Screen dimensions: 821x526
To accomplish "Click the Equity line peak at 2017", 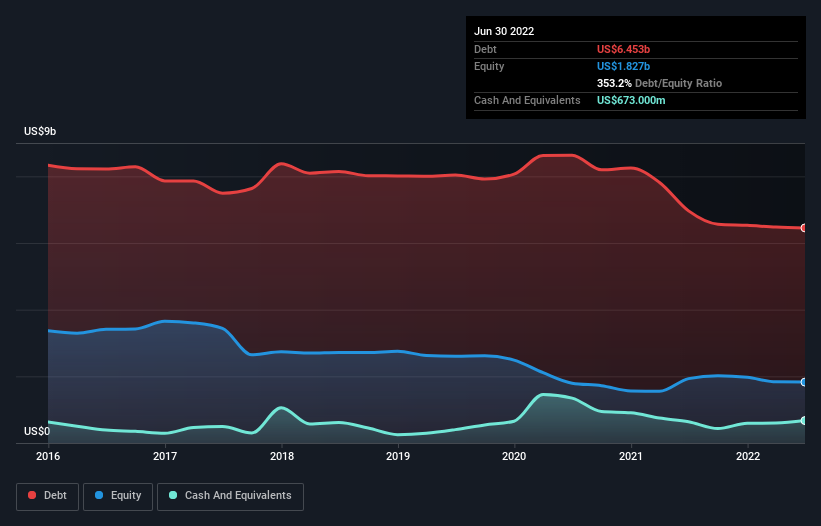I will [165, 321].
